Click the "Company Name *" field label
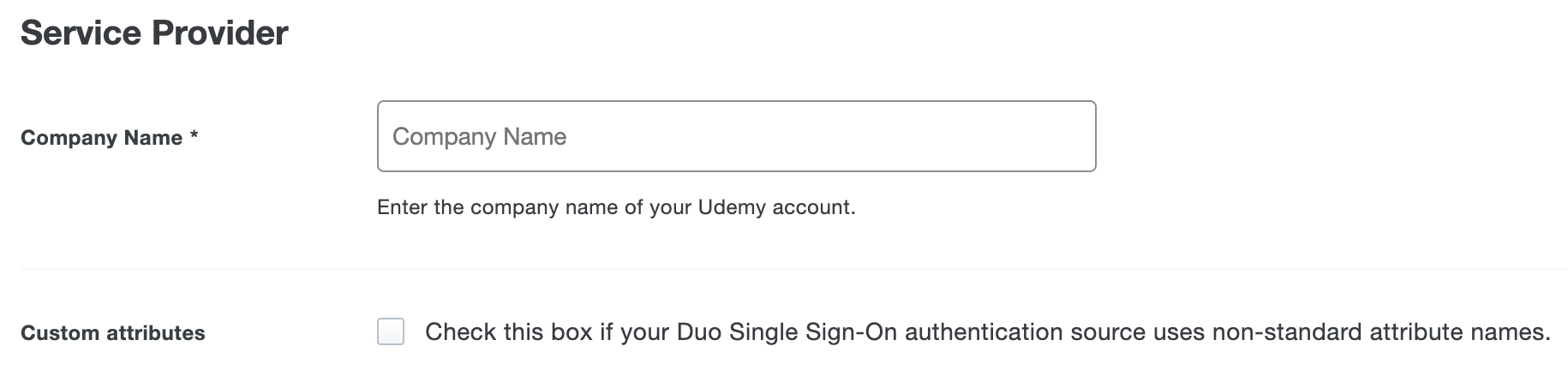 pos(109,138)
